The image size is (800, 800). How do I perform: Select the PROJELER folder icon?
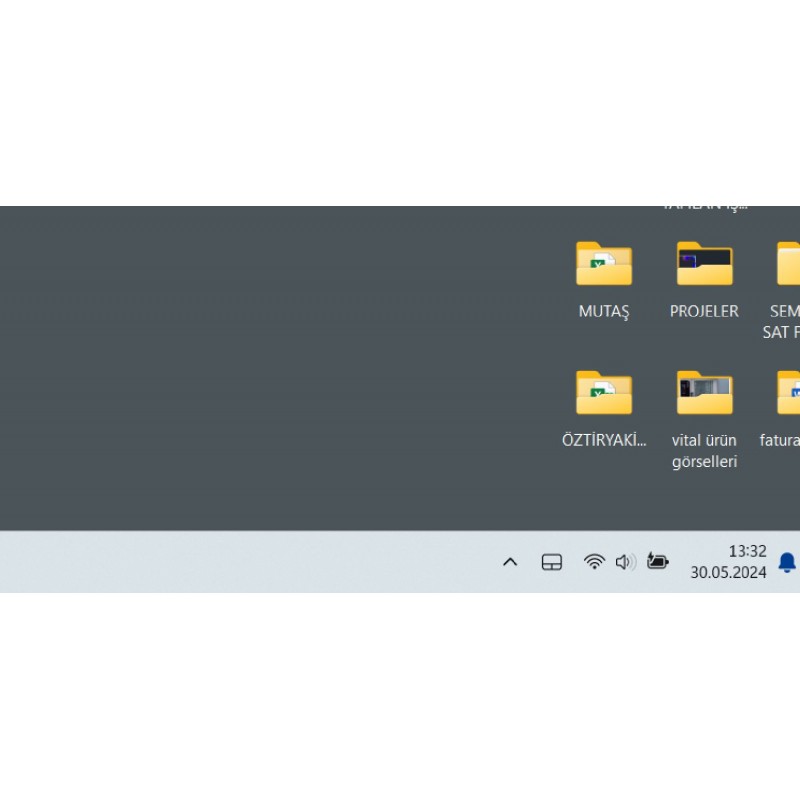(x=704, y=264)
